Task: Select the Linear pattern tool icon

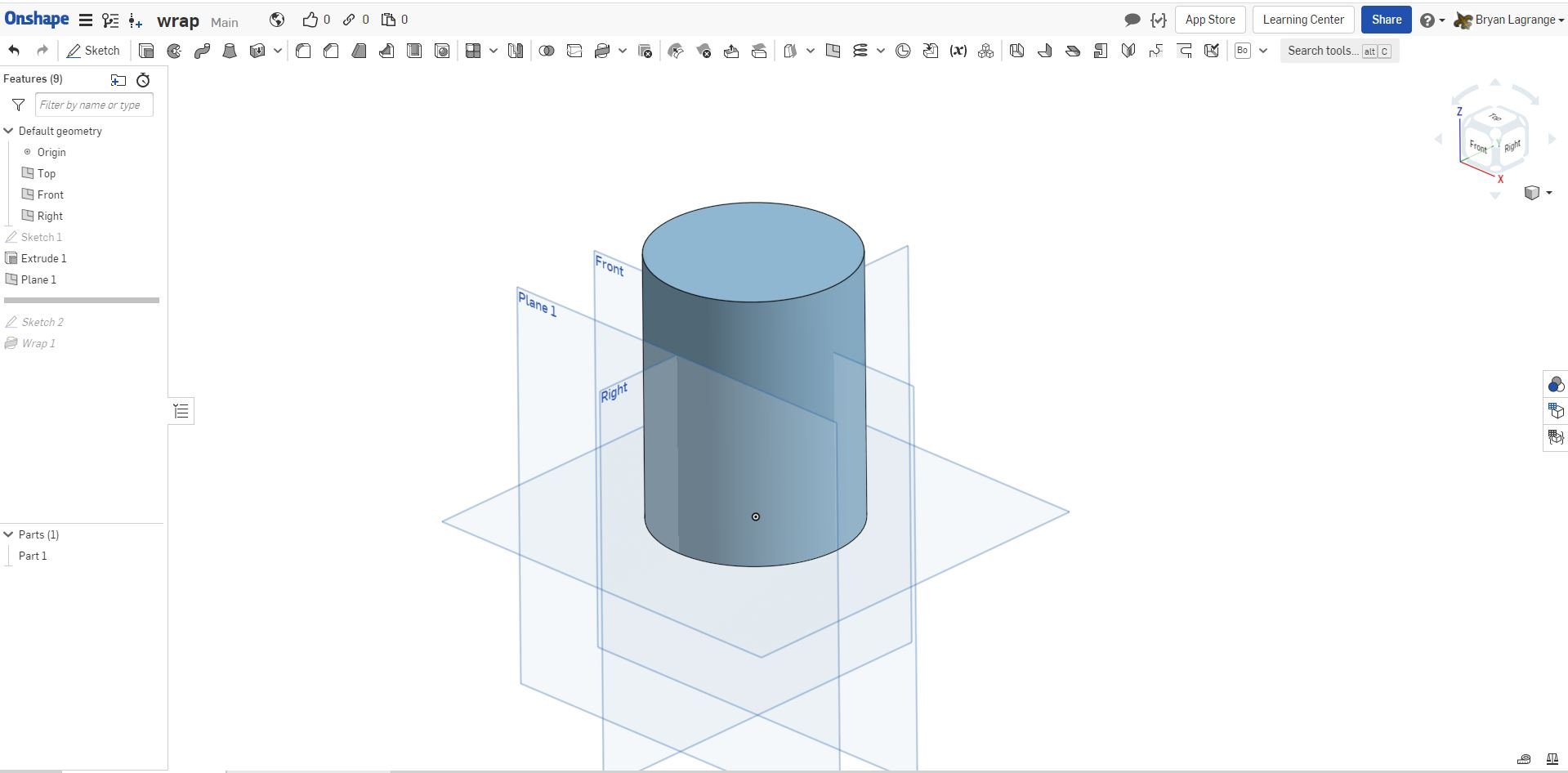Action: pos(473,51)
